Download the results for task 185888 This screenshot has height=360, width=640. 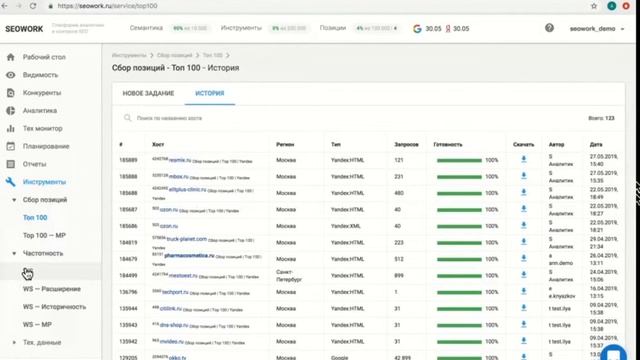coord(524,176)
